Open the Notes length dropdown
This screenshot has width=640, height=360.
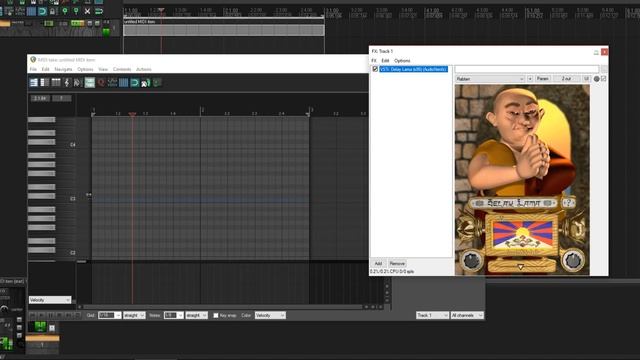173,316
